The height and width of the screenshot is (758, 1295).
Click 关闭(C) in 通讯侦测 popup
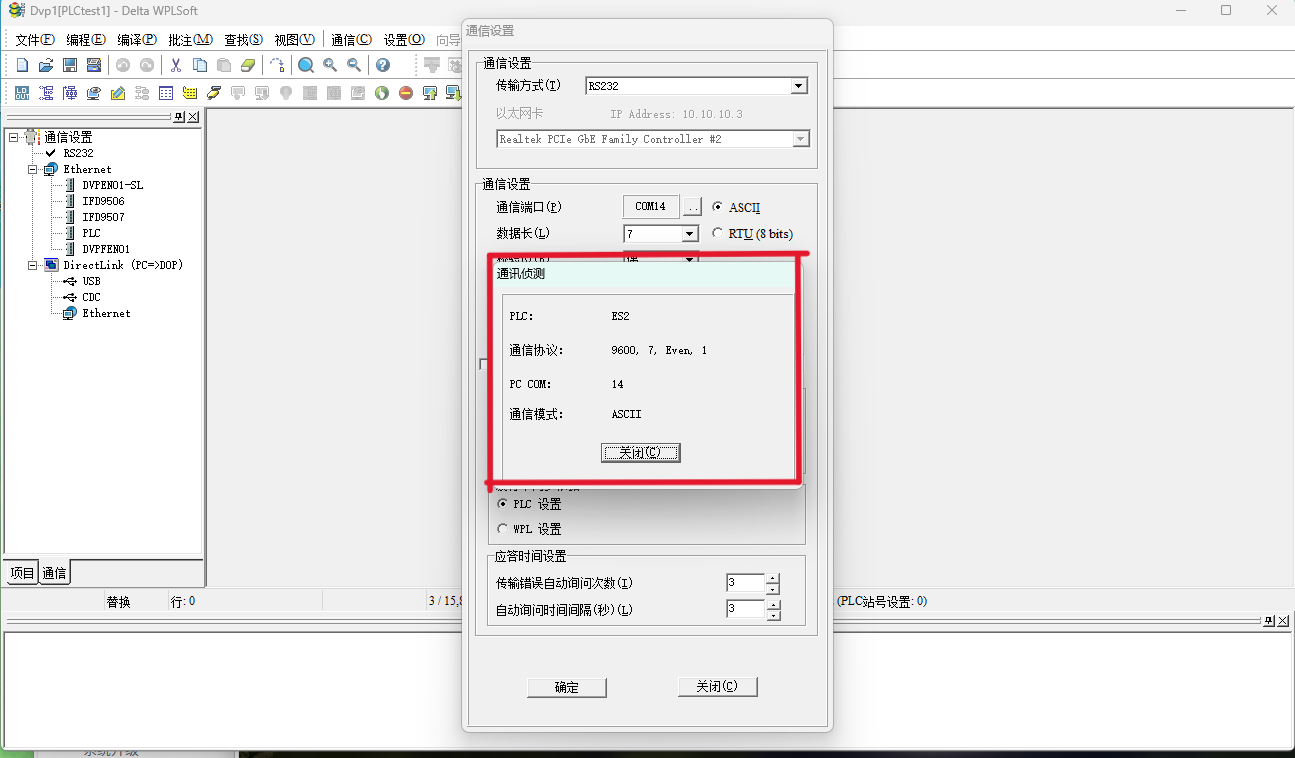tap(640, 453)
